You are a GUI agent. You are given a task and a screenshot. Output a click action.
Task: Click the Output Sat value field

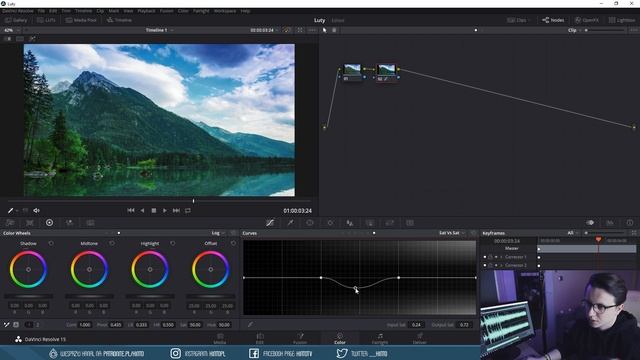[464, 325]
